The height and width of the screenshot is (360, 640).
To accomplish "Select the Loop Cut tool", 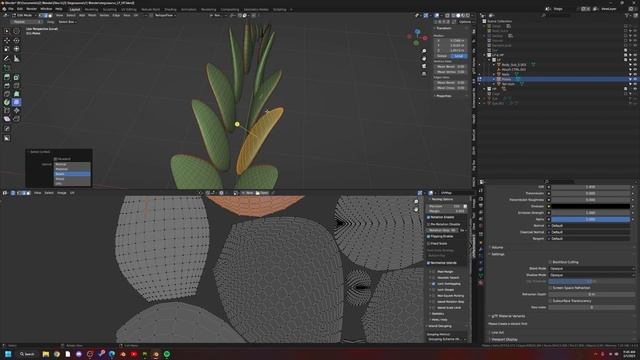I will coord(16,86).
